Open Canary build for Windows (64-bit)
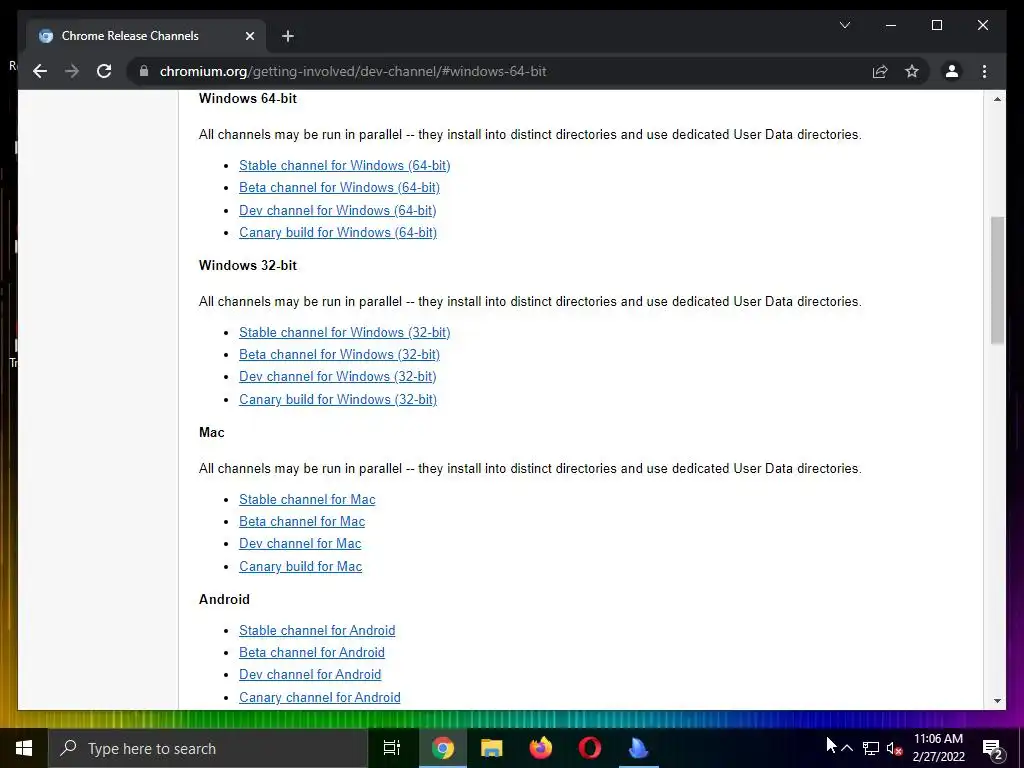The image size is (1024, 768). (x=338, y=232)
